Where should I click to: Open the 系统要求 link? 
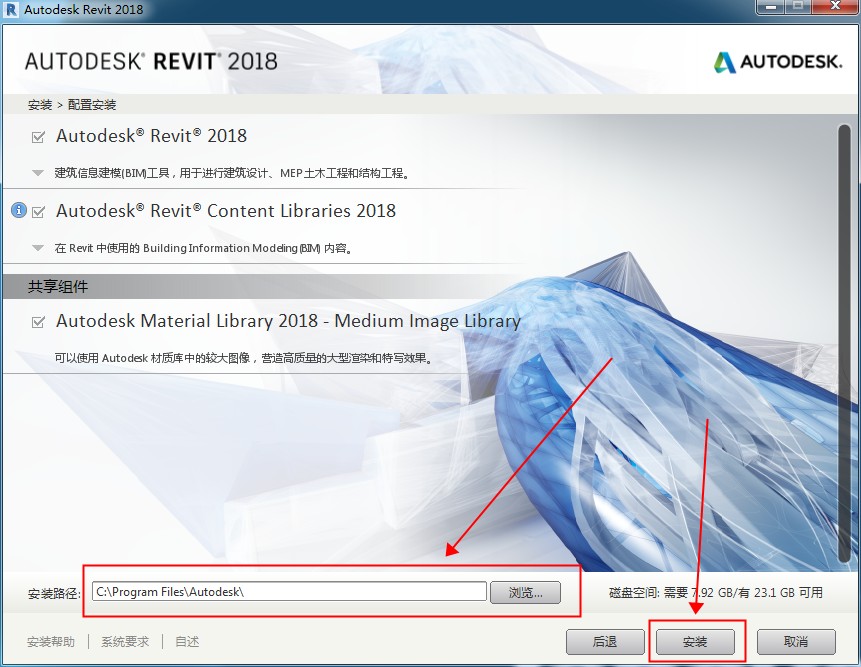125,642
